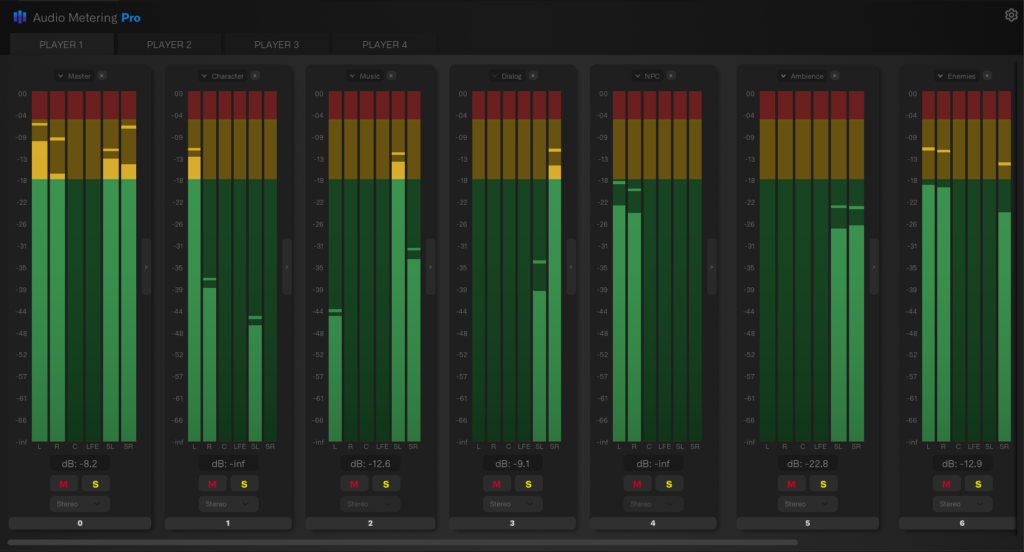Mute the Ambience bus
This screenshot has width=1024, height=552.
point(791,484)
